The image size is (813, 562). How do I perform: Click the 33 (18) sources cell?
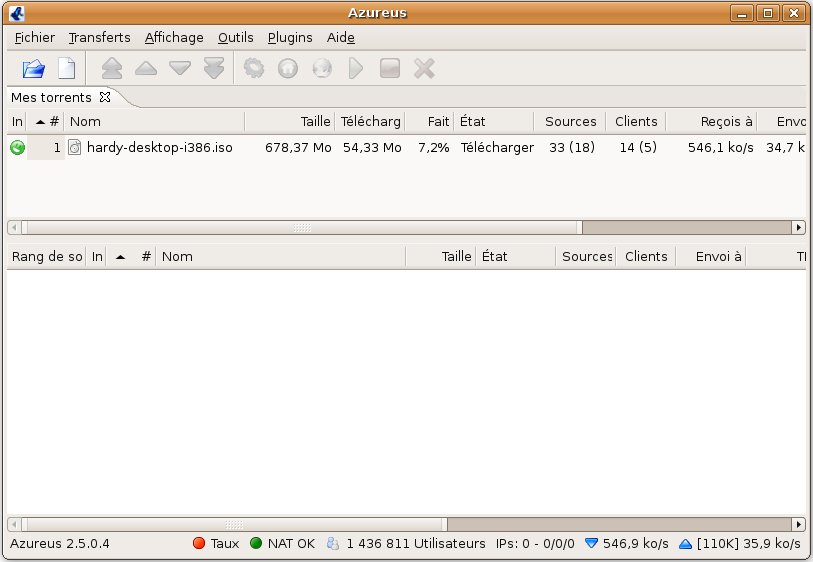(571, 148)
